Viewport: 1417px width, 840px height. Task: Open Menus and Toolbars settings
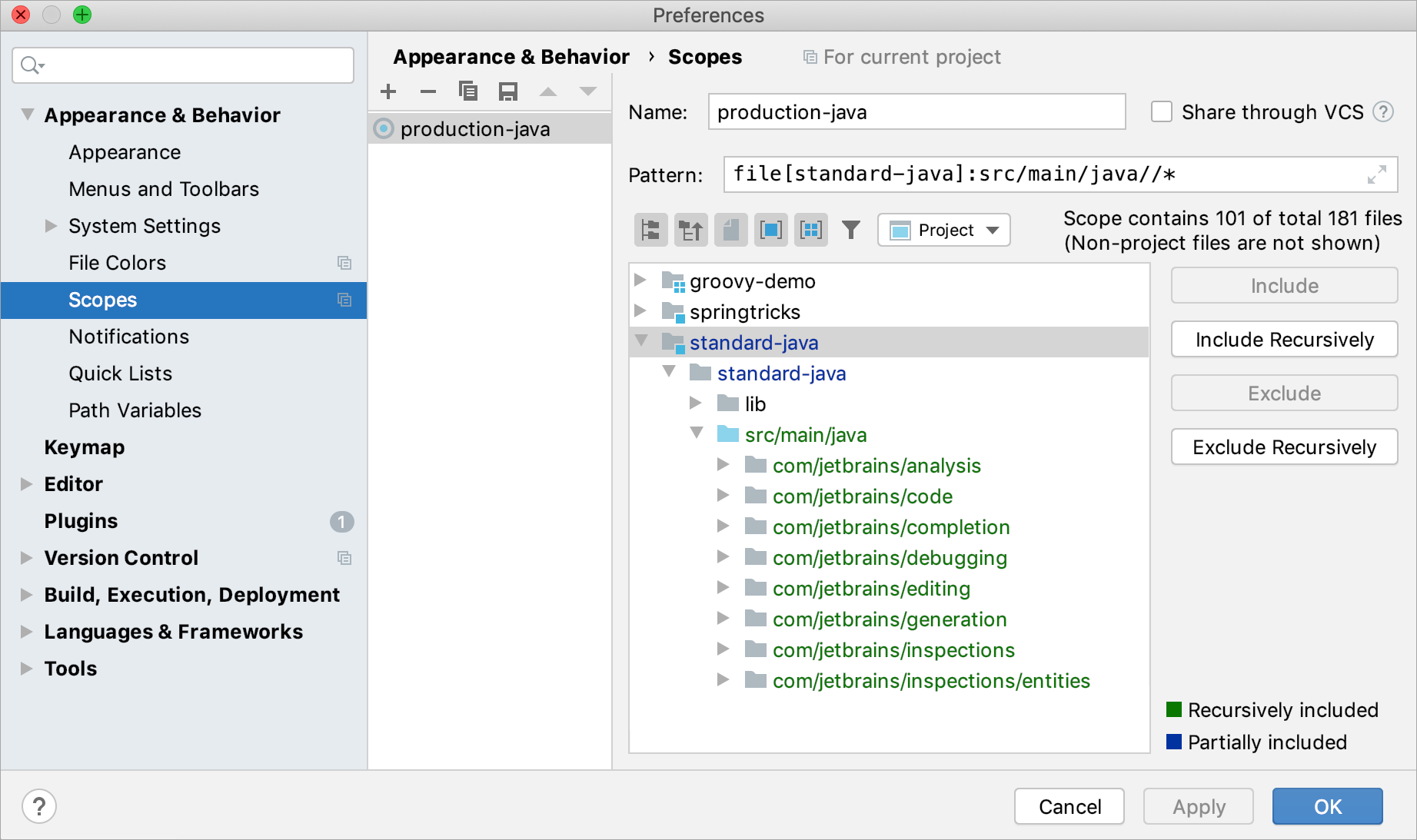[x=164, y=189]
